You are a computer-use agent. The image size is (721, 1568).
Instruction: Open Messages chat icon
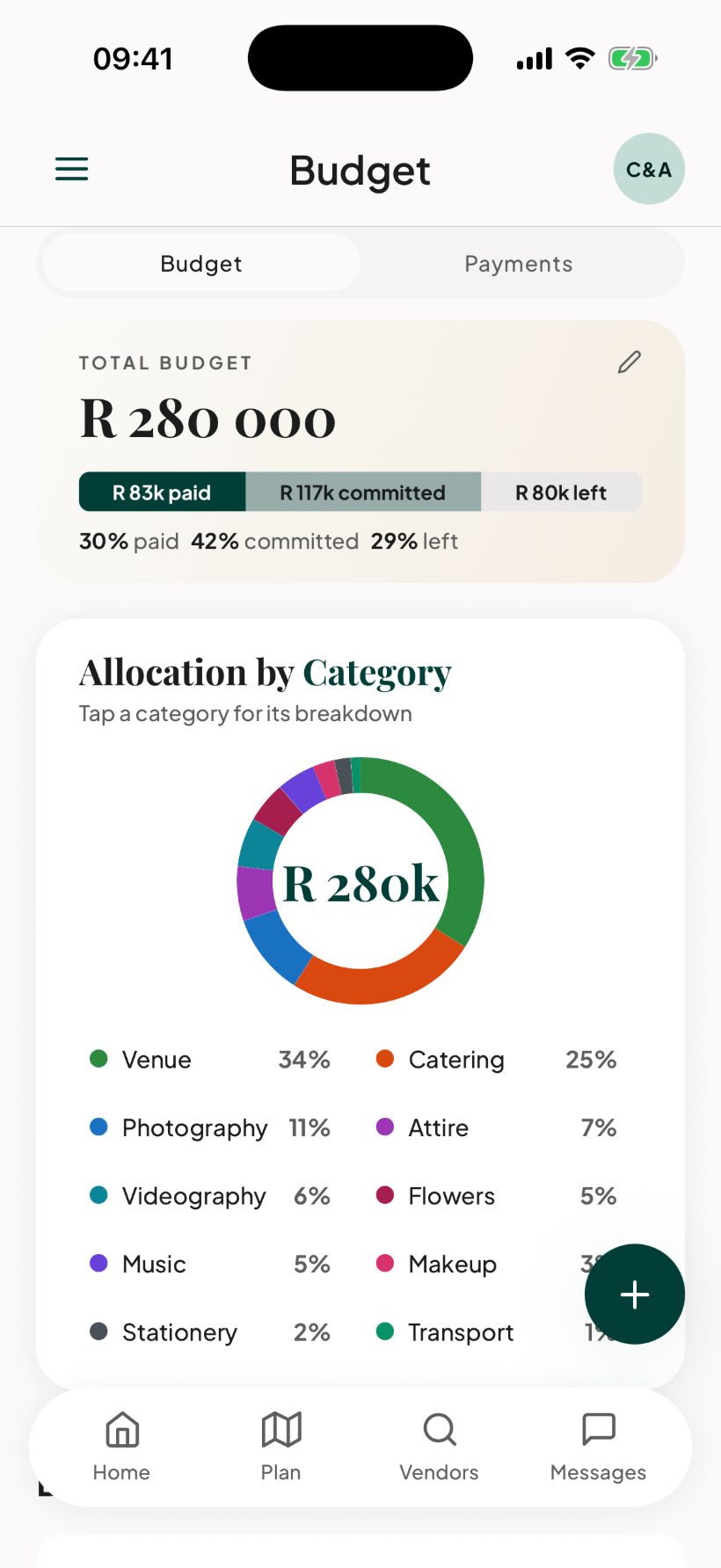[599, 1448]
